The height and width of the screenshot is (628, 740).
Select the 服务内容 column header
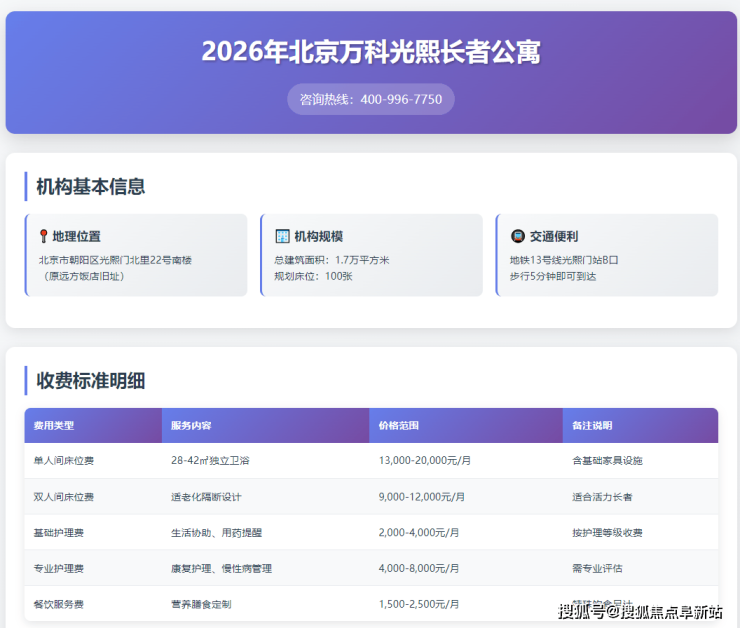pyautogui.click(x=191, y=425)
